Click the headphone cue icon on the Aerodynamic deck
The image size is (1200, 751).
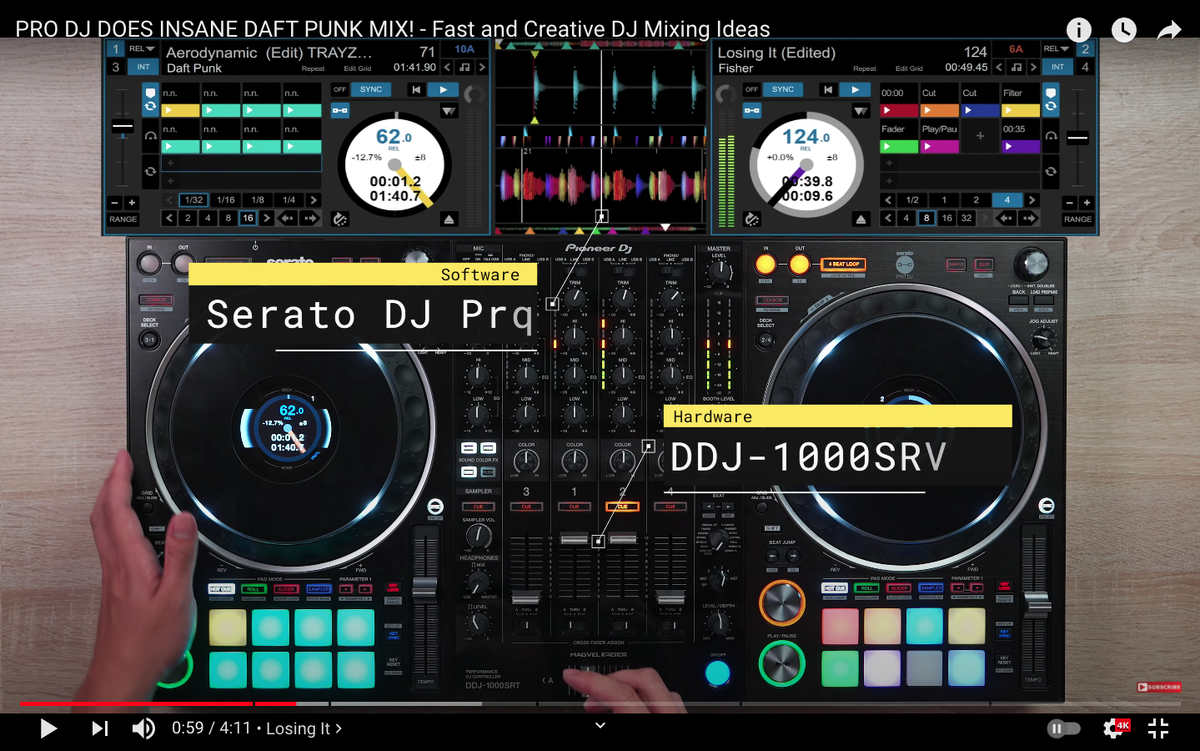click(150, 137)
